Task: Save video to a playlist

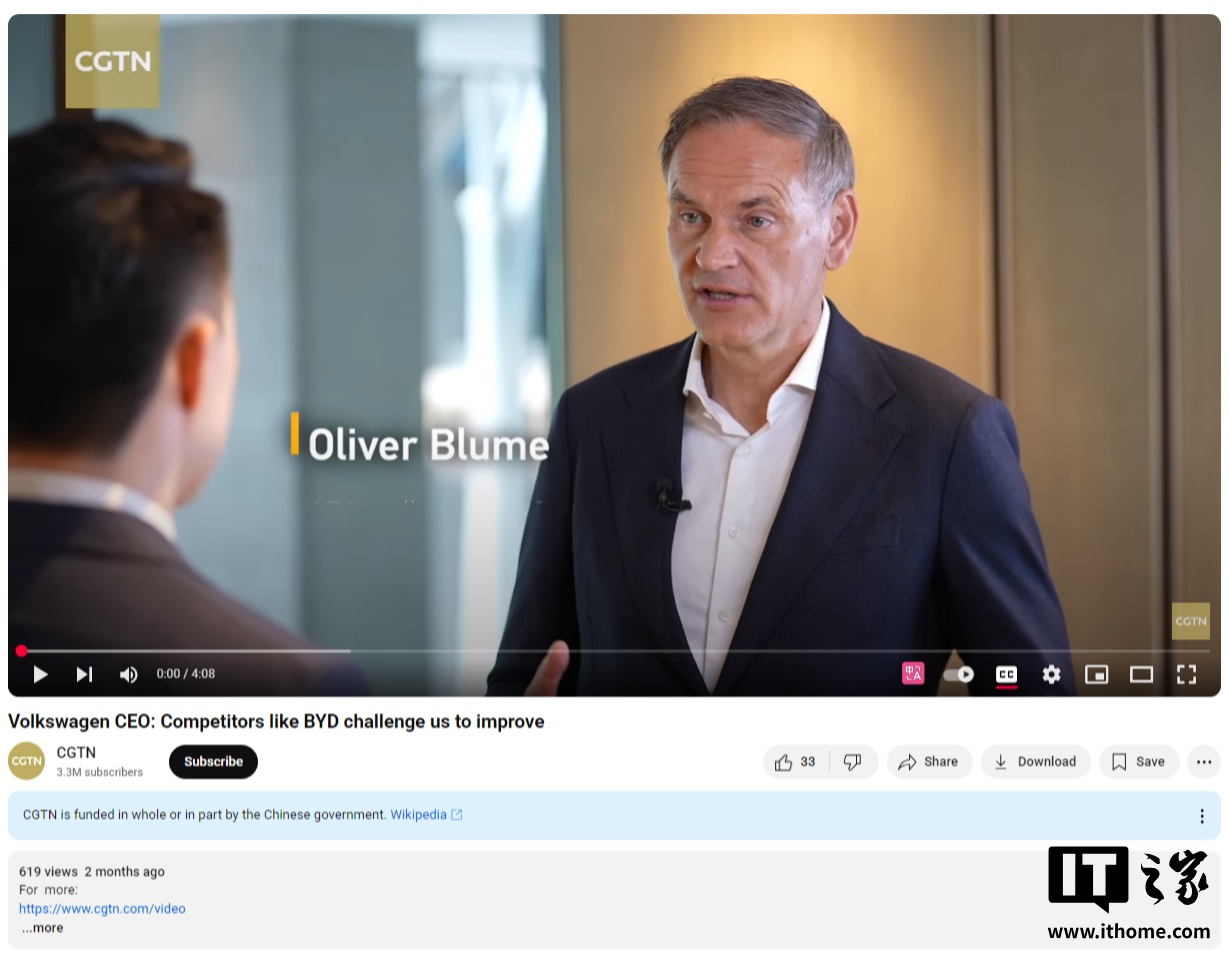Action: click(x=1139, y=762)
